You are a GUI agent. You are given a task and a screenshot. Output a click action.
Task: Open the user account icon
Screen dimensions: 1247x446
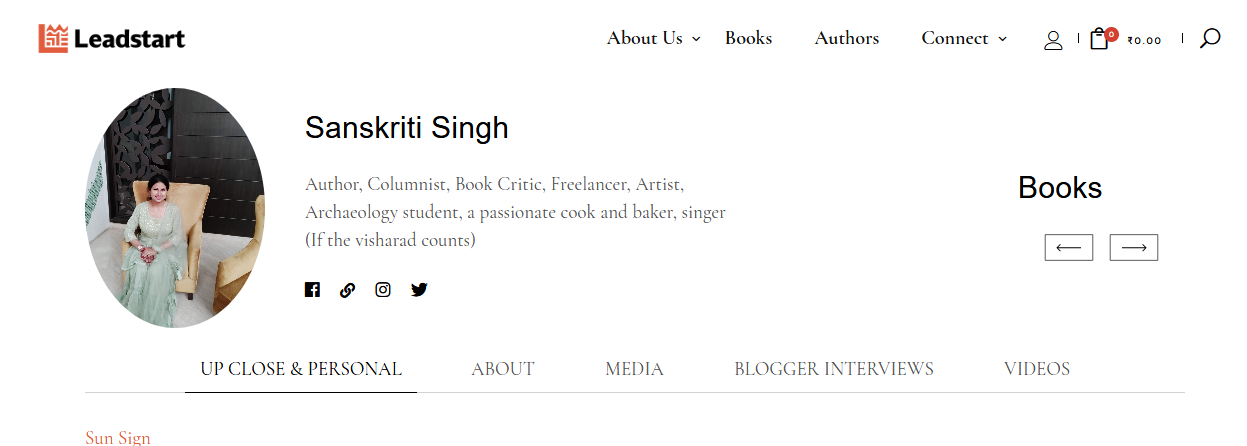click(x=1053, y=40)
